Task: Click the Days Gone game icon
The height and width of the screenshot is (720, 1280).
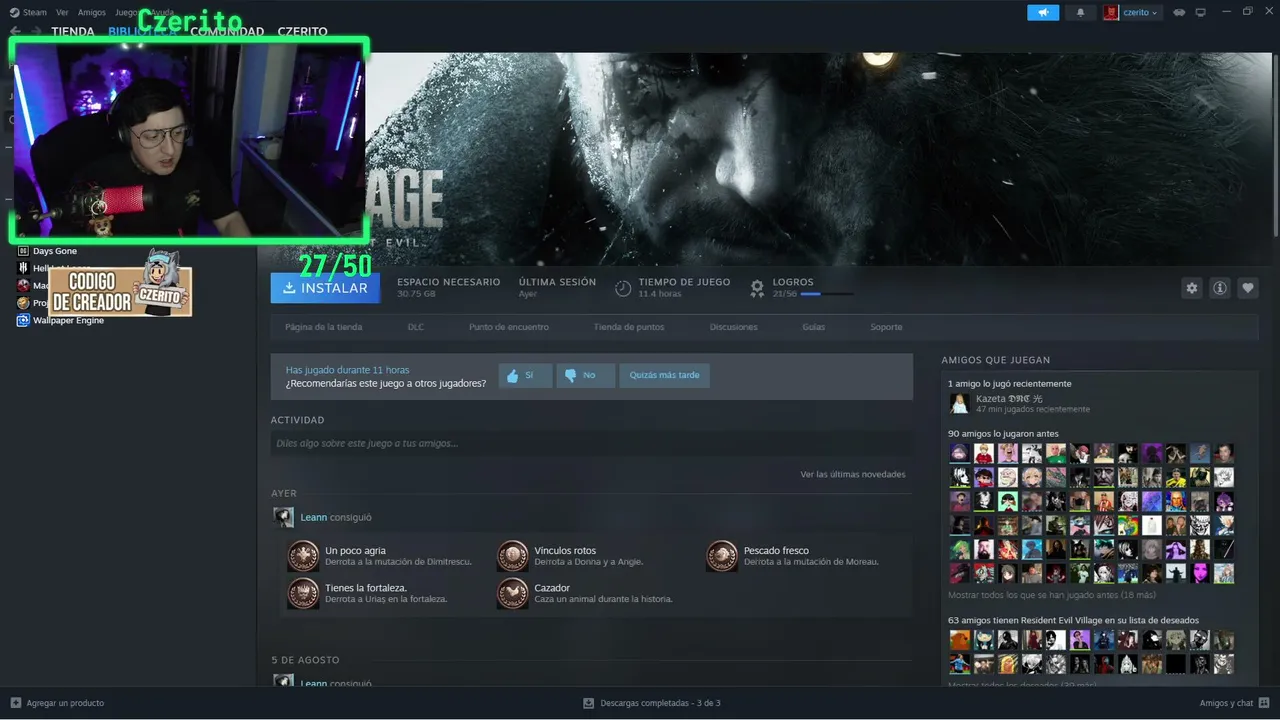Action: [x=23, y=251]
